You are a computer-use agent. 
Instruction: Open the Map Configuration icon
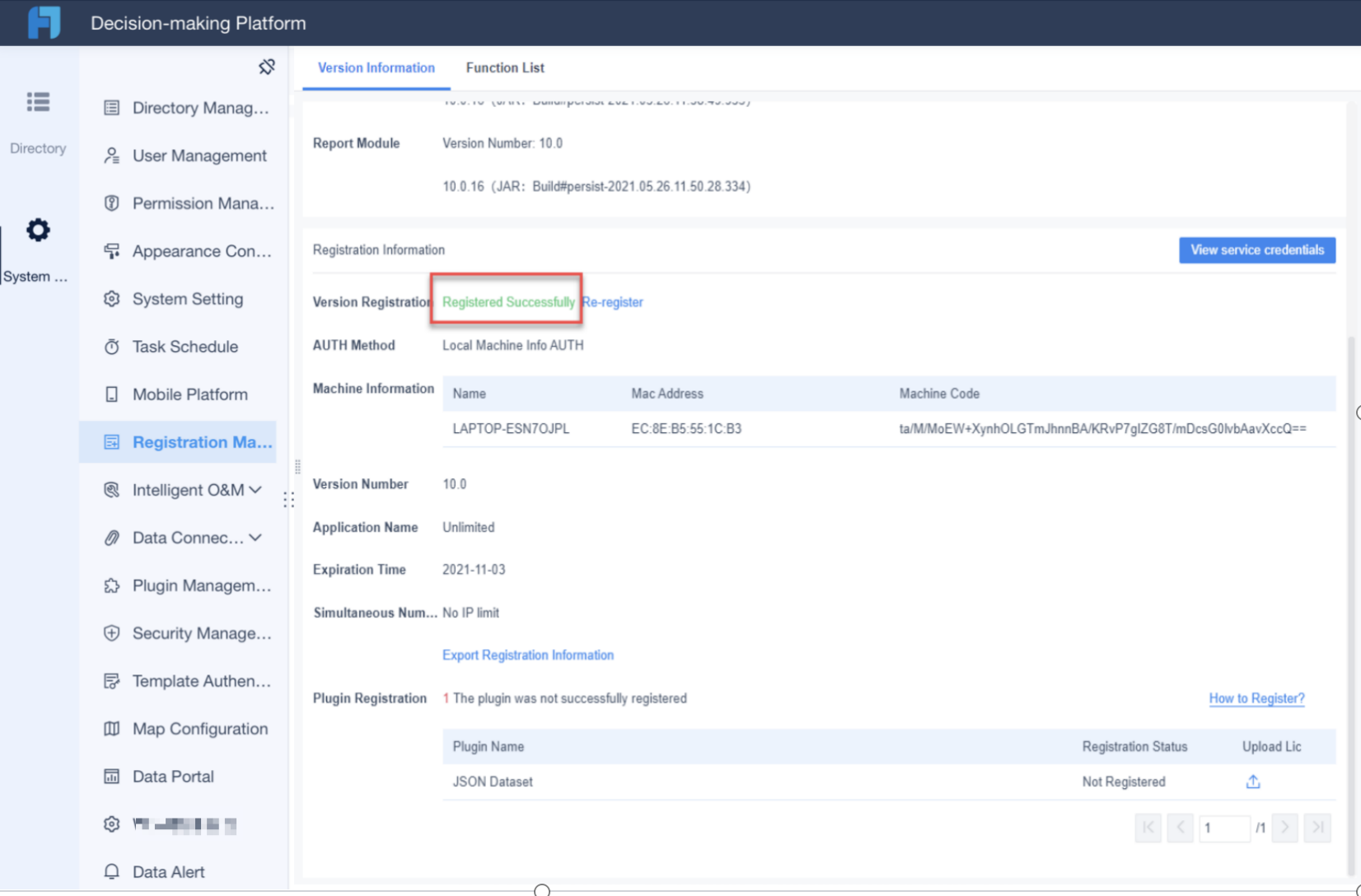pos(112,728)
